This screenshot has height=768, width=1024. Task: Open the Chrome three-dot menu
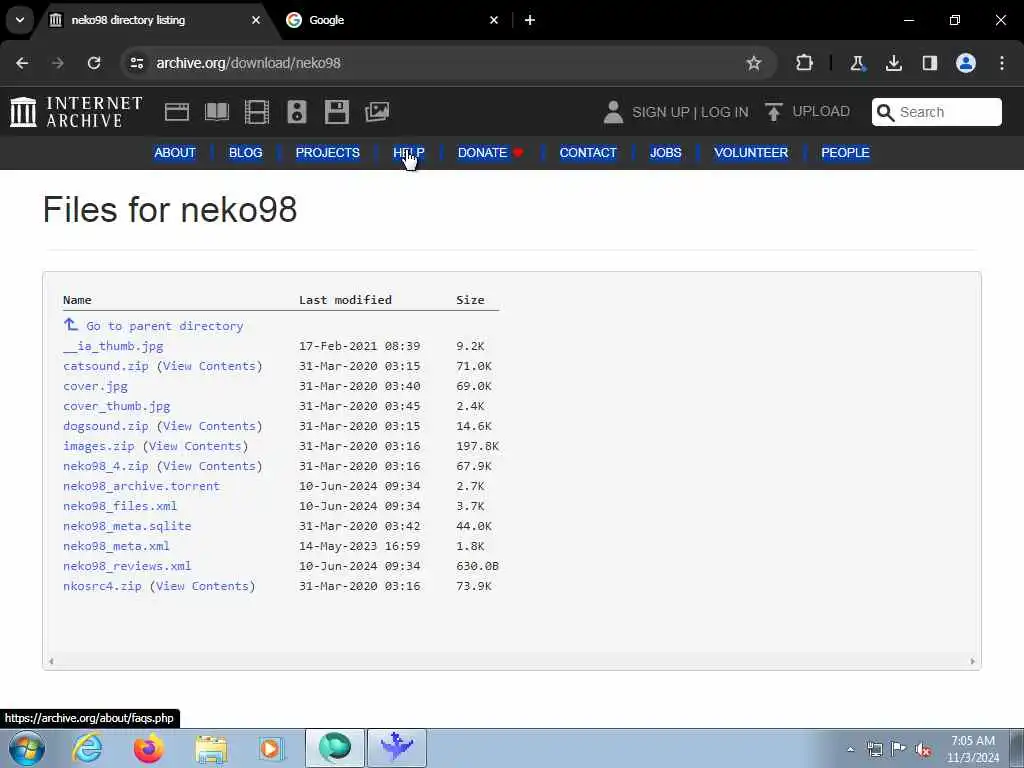1001,63
